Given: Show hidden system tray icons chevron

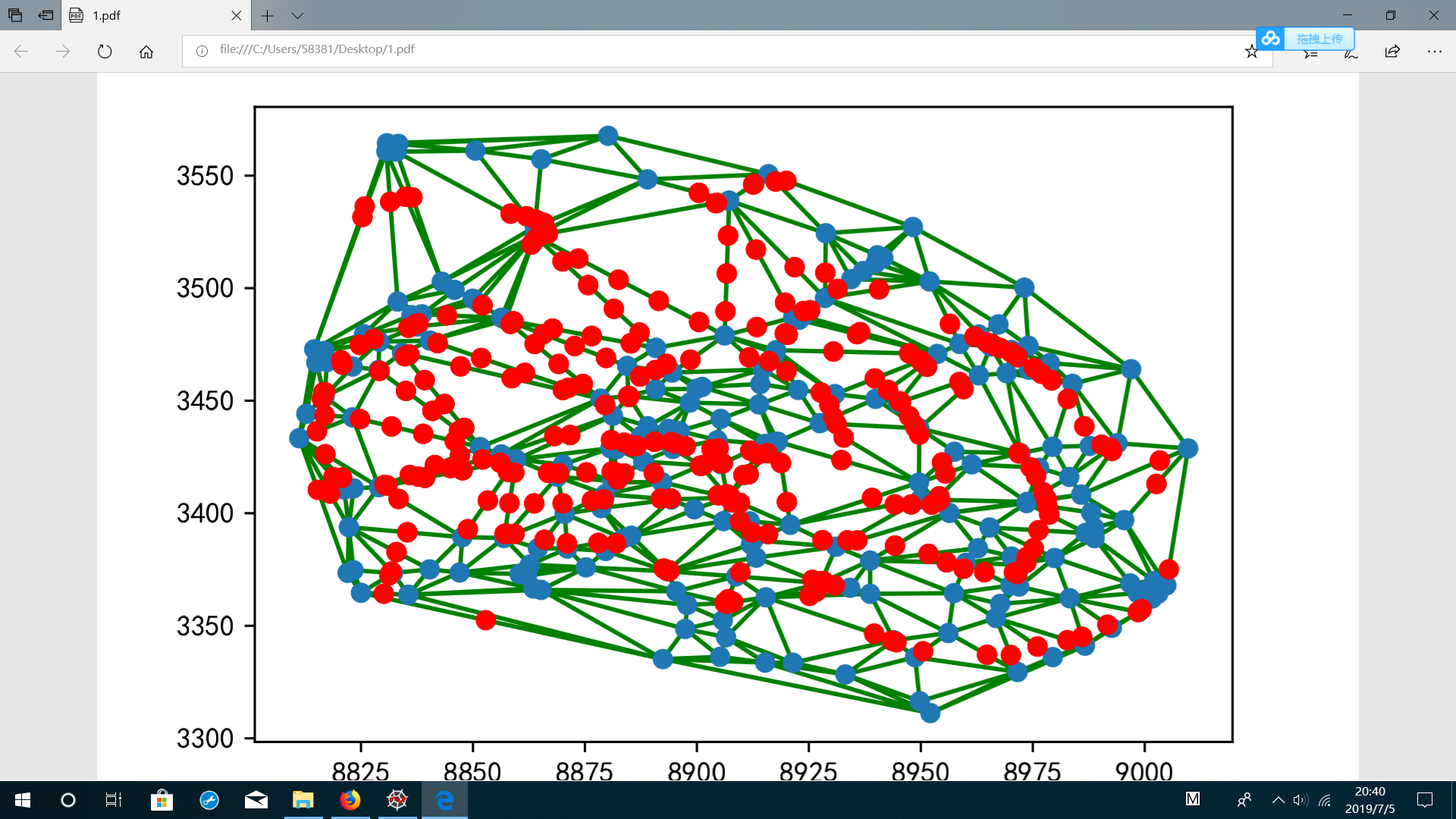Looking at the screenshot, I should coord(1278,800).
